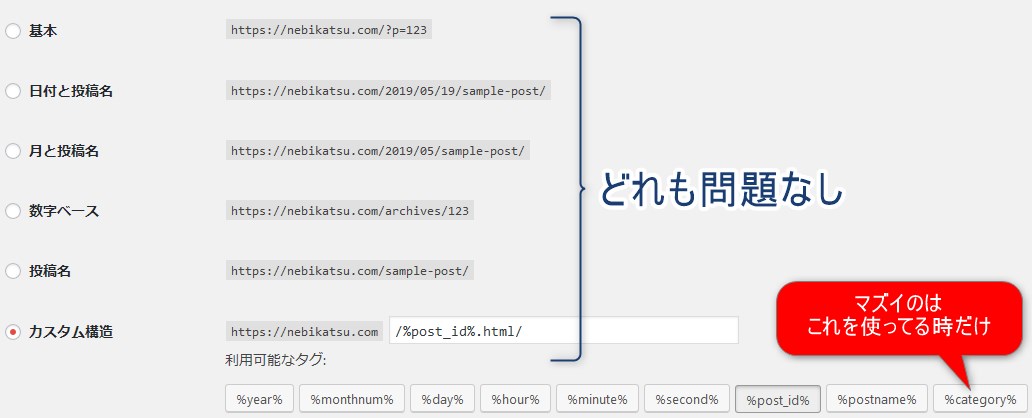
Task: Add the %second% tag
Action: pos(686,399)
